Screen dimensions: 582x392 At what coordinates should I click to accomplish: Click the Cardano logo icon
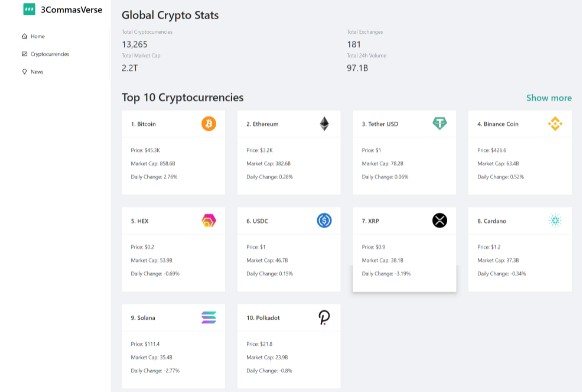point(555,220)
